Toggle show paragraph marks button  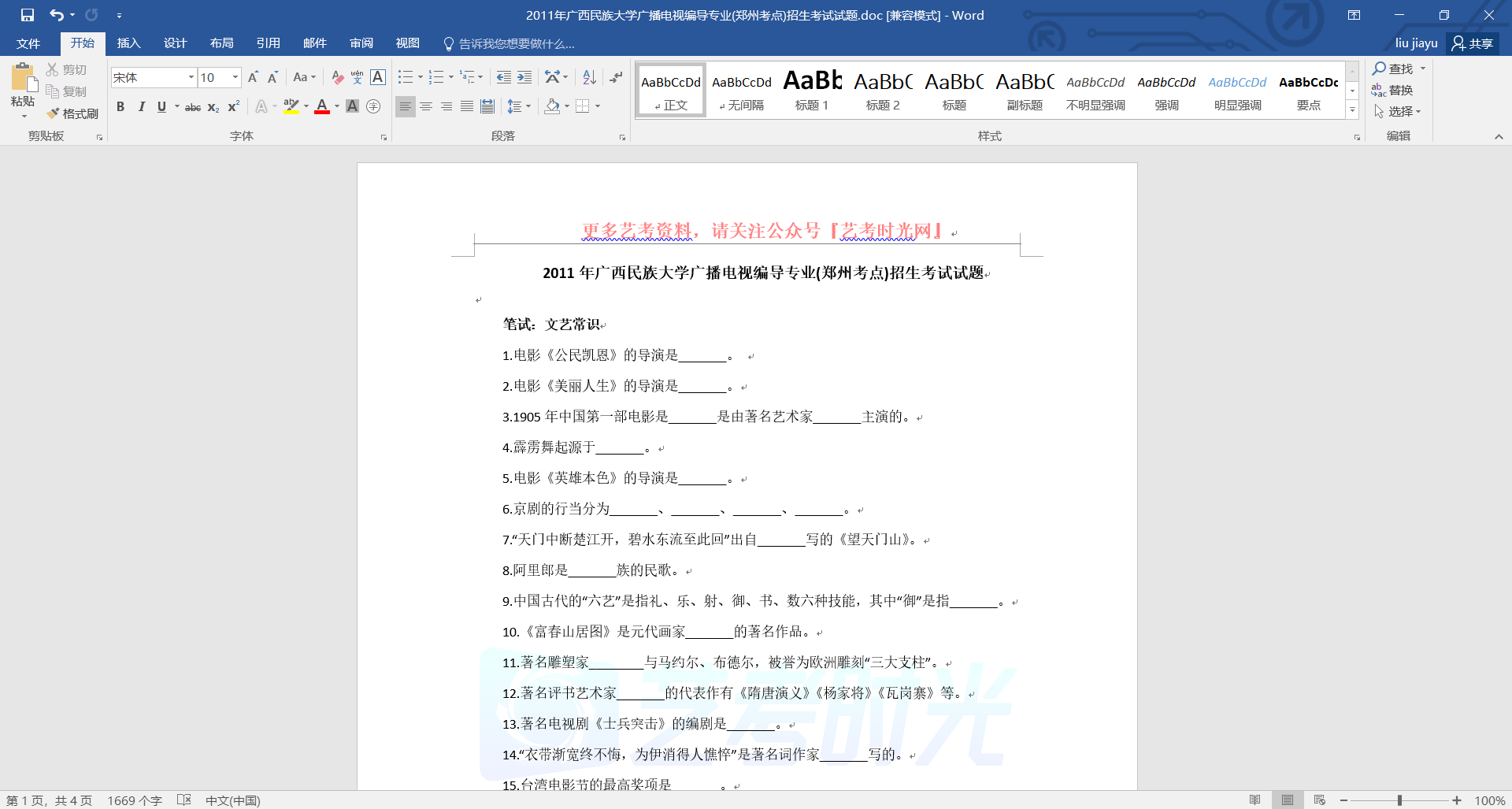[x=616, y=77]
